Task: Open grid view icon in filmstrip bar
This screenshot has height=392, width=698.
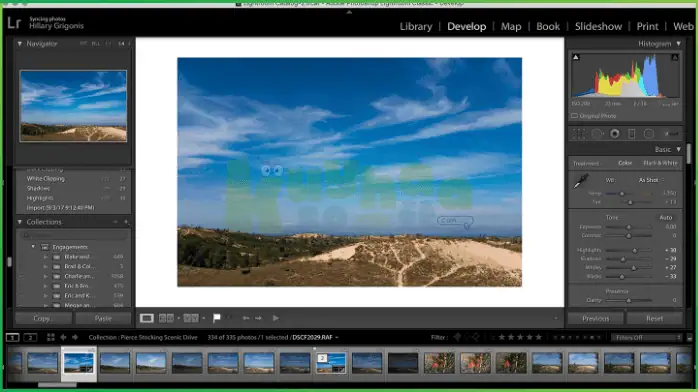Action: pyautogui.click(x=51, y=337)
